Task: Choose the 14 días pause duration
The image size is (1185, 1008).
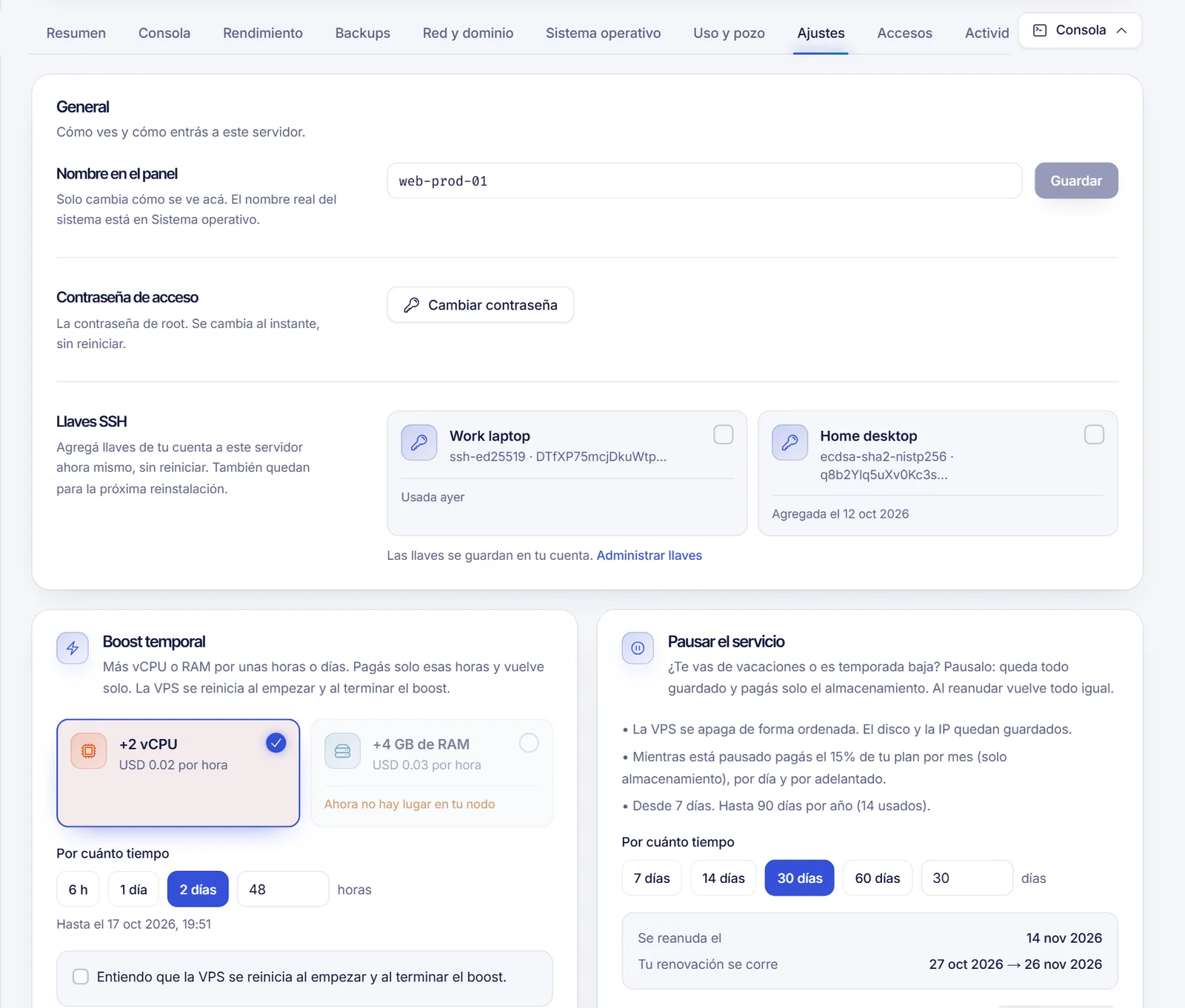Action: pyautogui.click(x=724, y=878)
